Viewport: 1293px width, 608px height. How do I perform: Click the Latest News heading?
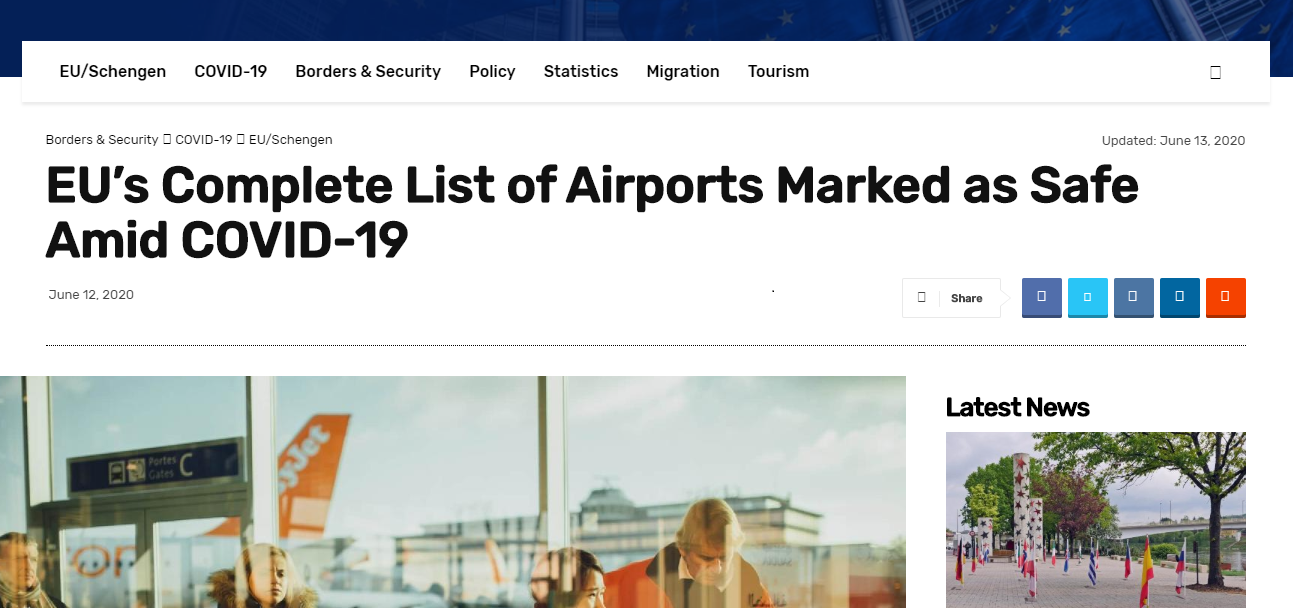1017,407
